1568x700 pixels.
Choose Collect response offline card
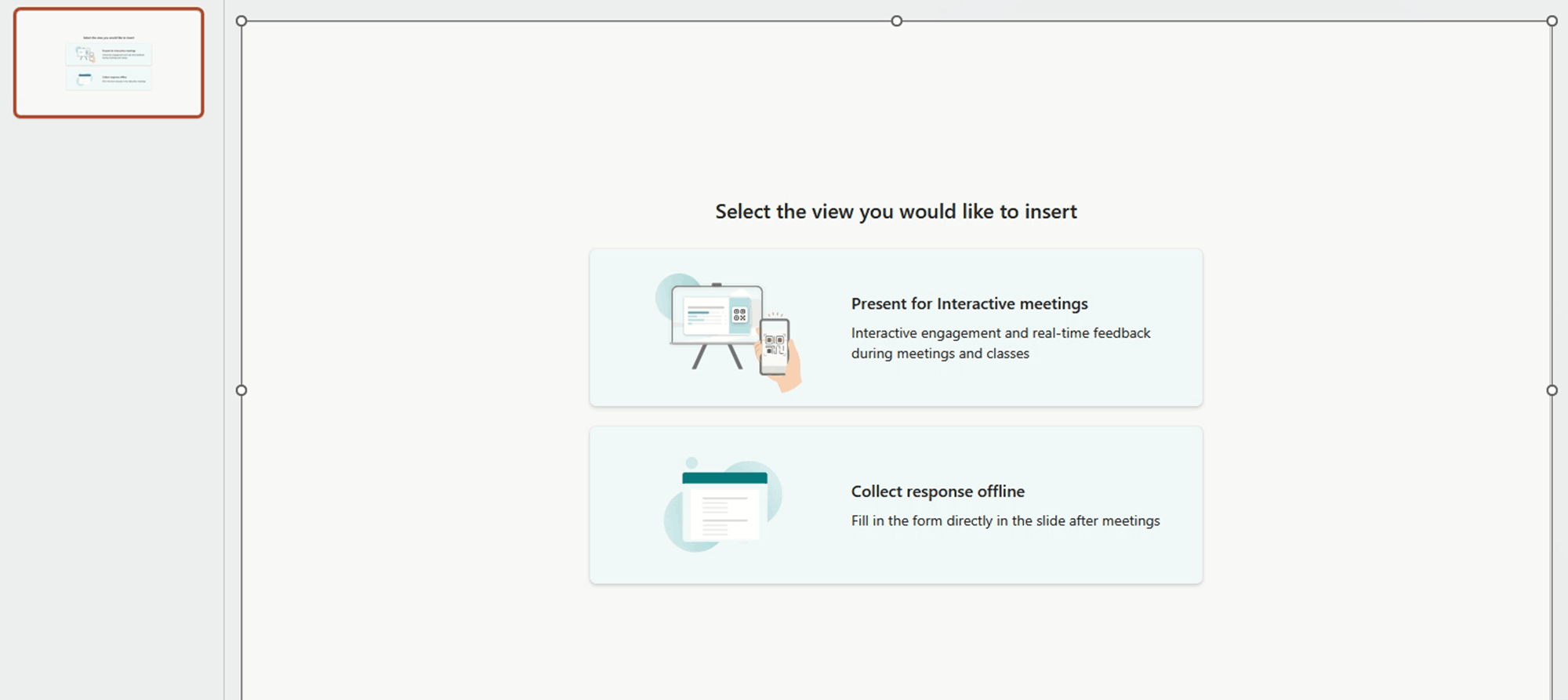tap(896, 505)
